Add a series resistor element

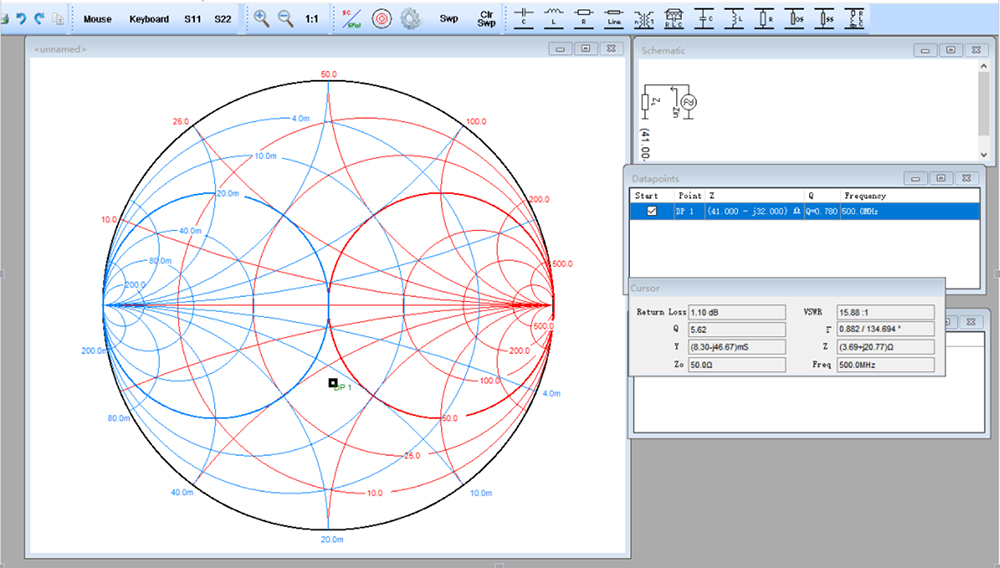584,18
